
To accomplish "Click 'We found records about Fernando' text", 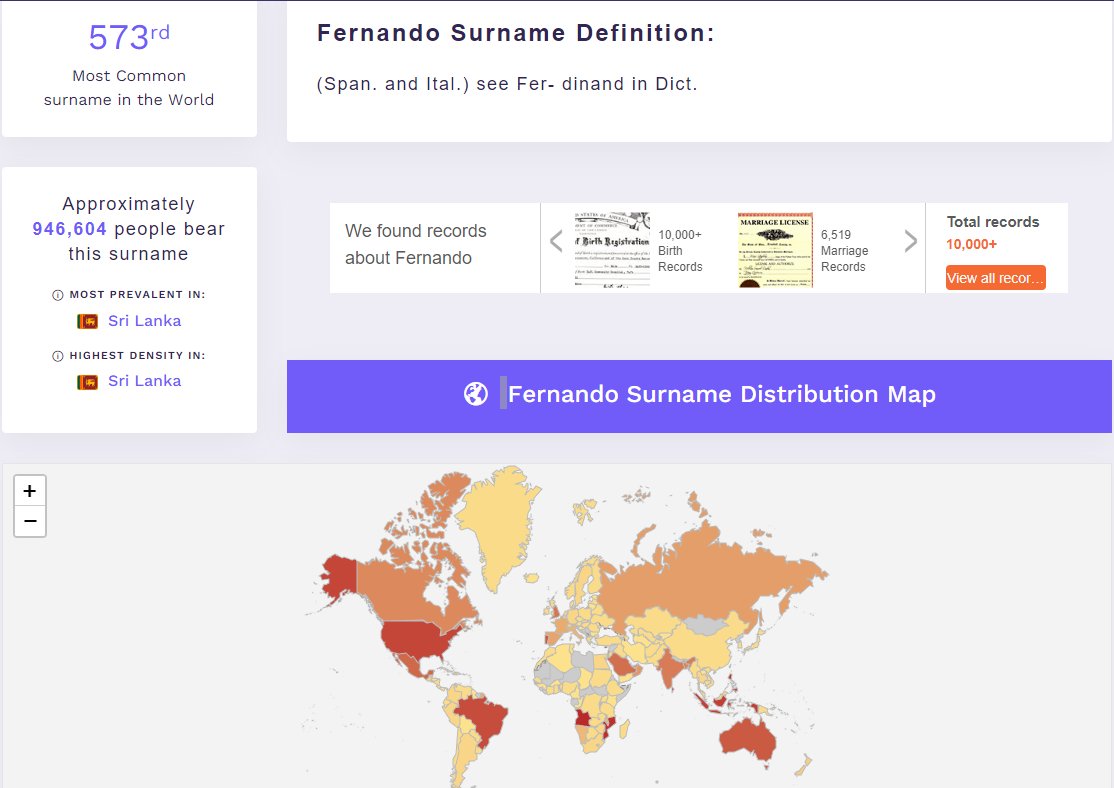I will tap(416, 244).
